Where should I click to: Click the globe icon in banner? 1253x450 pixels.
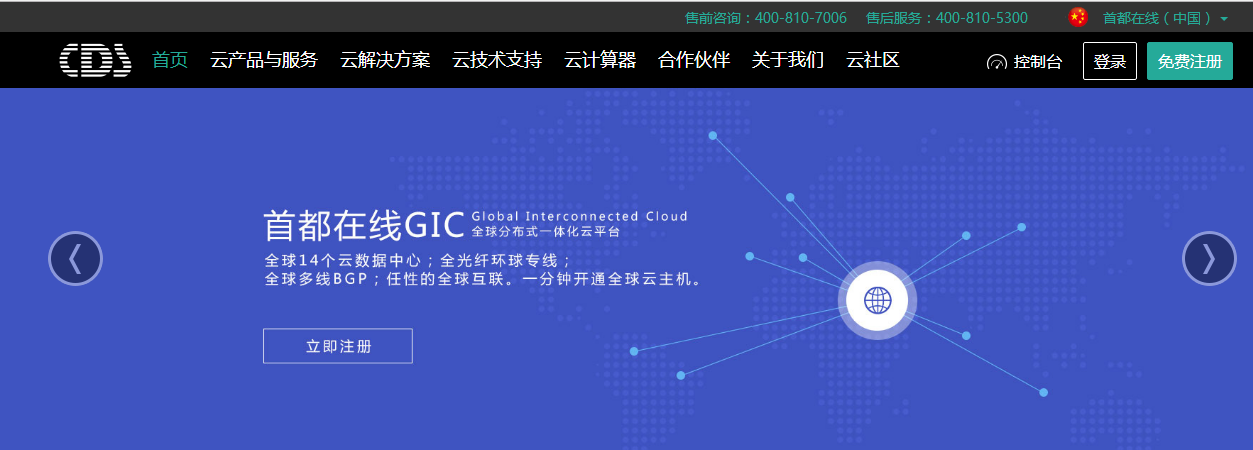(877, 299)
